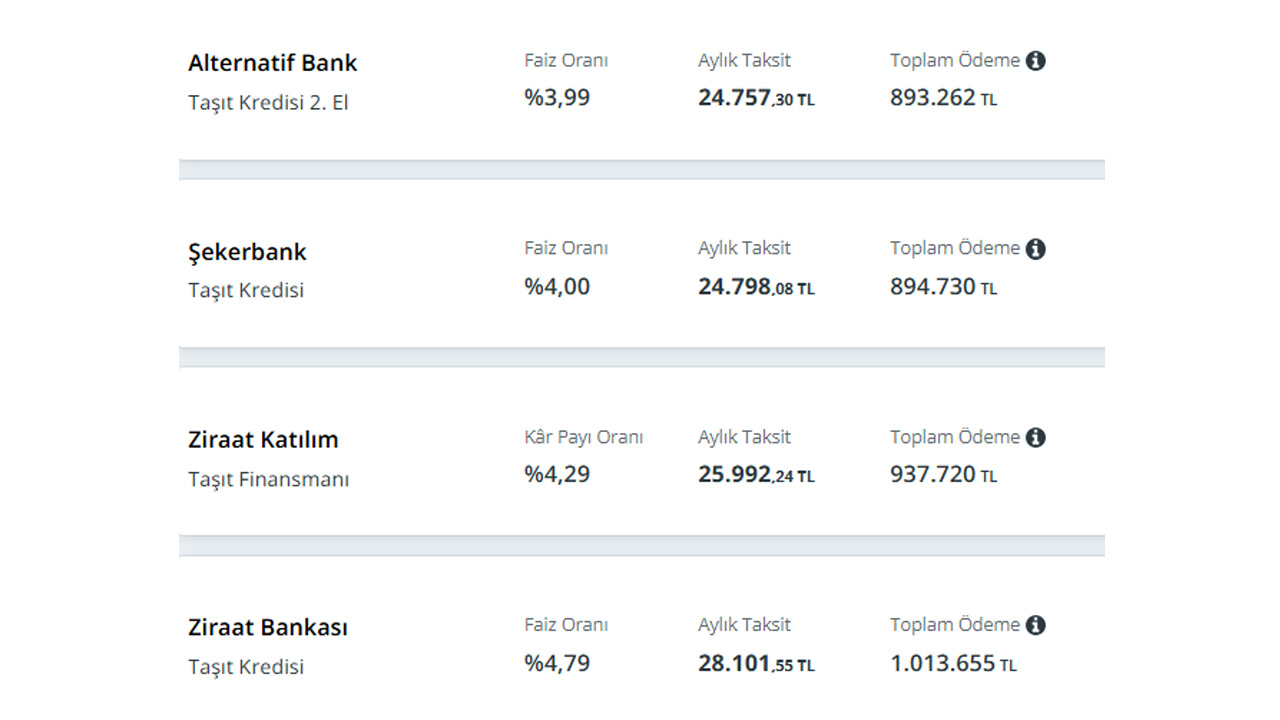This screenshot has width=1280, height=720.
Task: Click the 28.101,55 TL monthly installment
Action: pos(756,663)
